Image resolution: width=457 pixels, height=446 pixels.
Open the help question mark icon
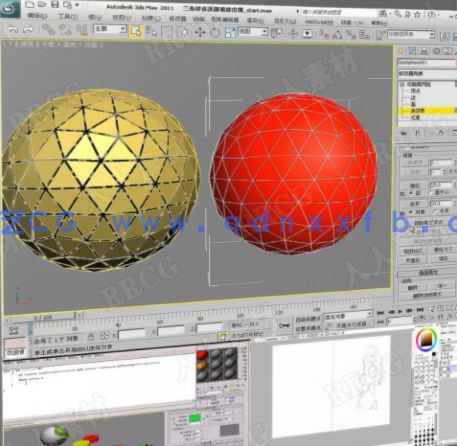tap(431, 15)
